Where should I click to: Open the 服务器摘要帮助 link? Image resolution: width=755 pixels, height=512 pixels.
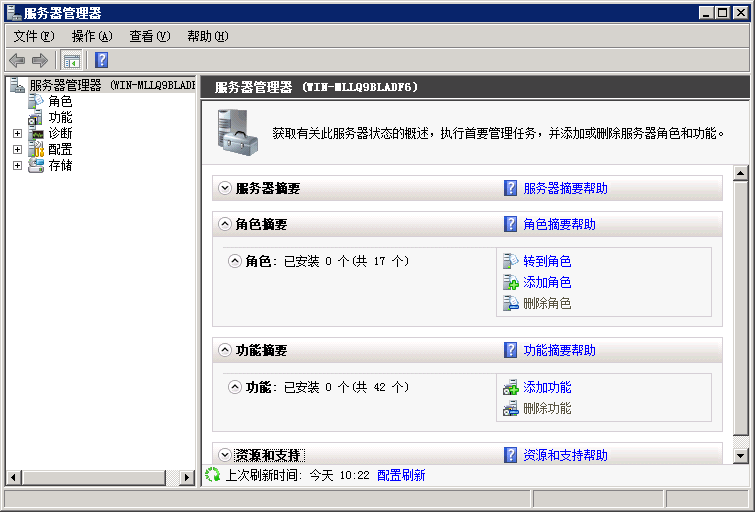point(565,188)
